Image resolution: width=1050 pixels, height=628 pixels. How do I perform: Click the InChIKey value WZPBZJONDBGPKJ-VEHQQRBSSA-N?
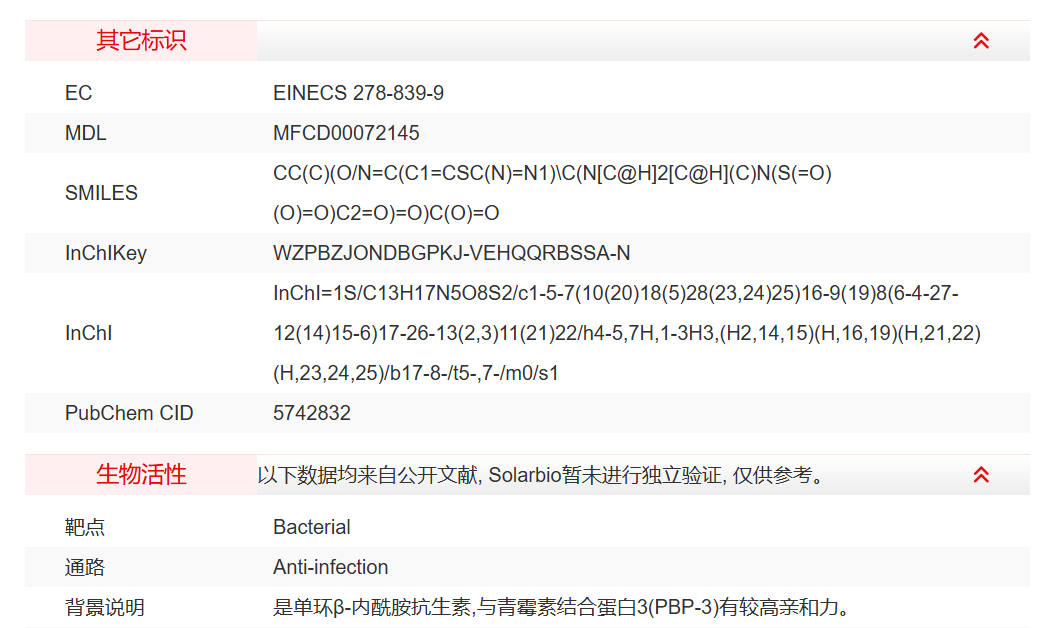[451, 253]
